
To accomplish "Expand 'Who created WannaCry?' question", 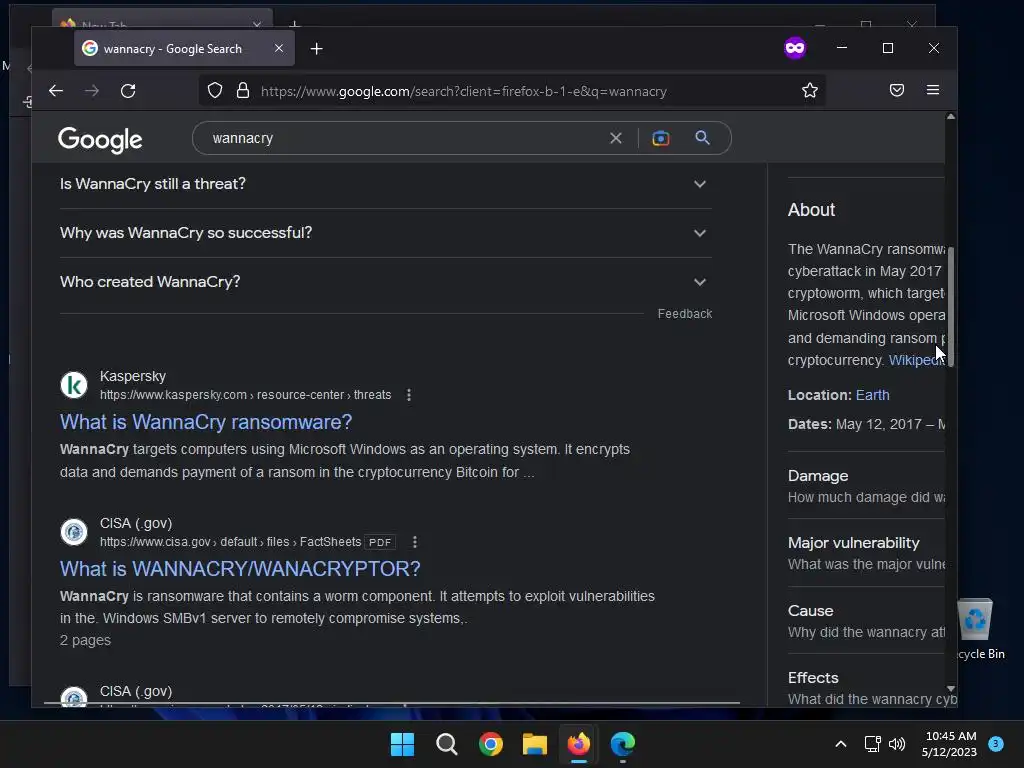I will coord(385,282).
